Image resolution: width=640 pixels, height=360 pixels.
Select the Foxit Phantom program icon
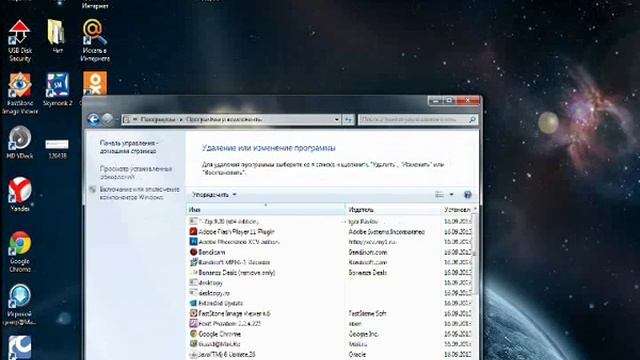193,324
